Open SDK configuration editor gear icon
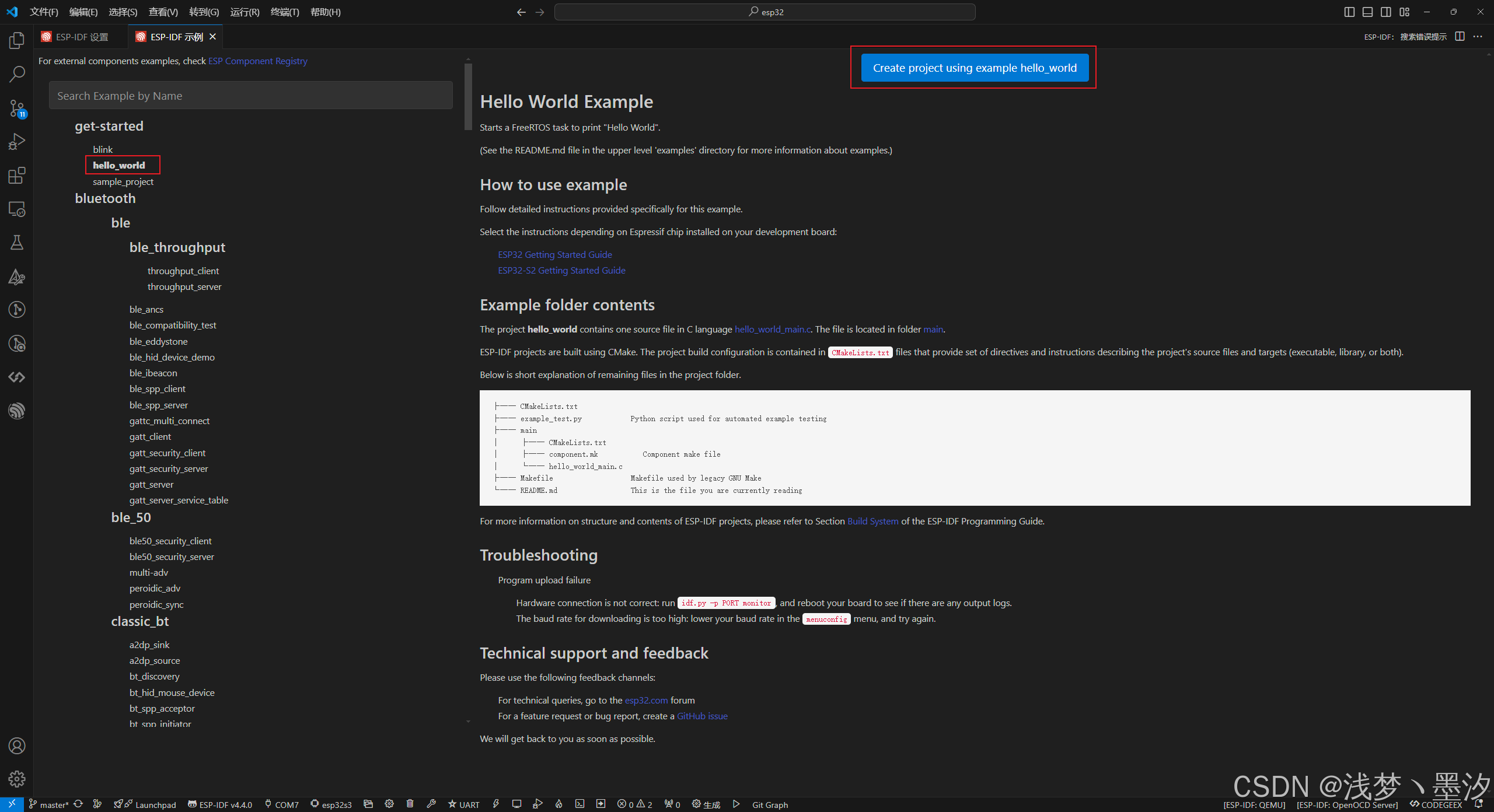The height and width of the screenshot is (812, 1494). tap(389, 804)
